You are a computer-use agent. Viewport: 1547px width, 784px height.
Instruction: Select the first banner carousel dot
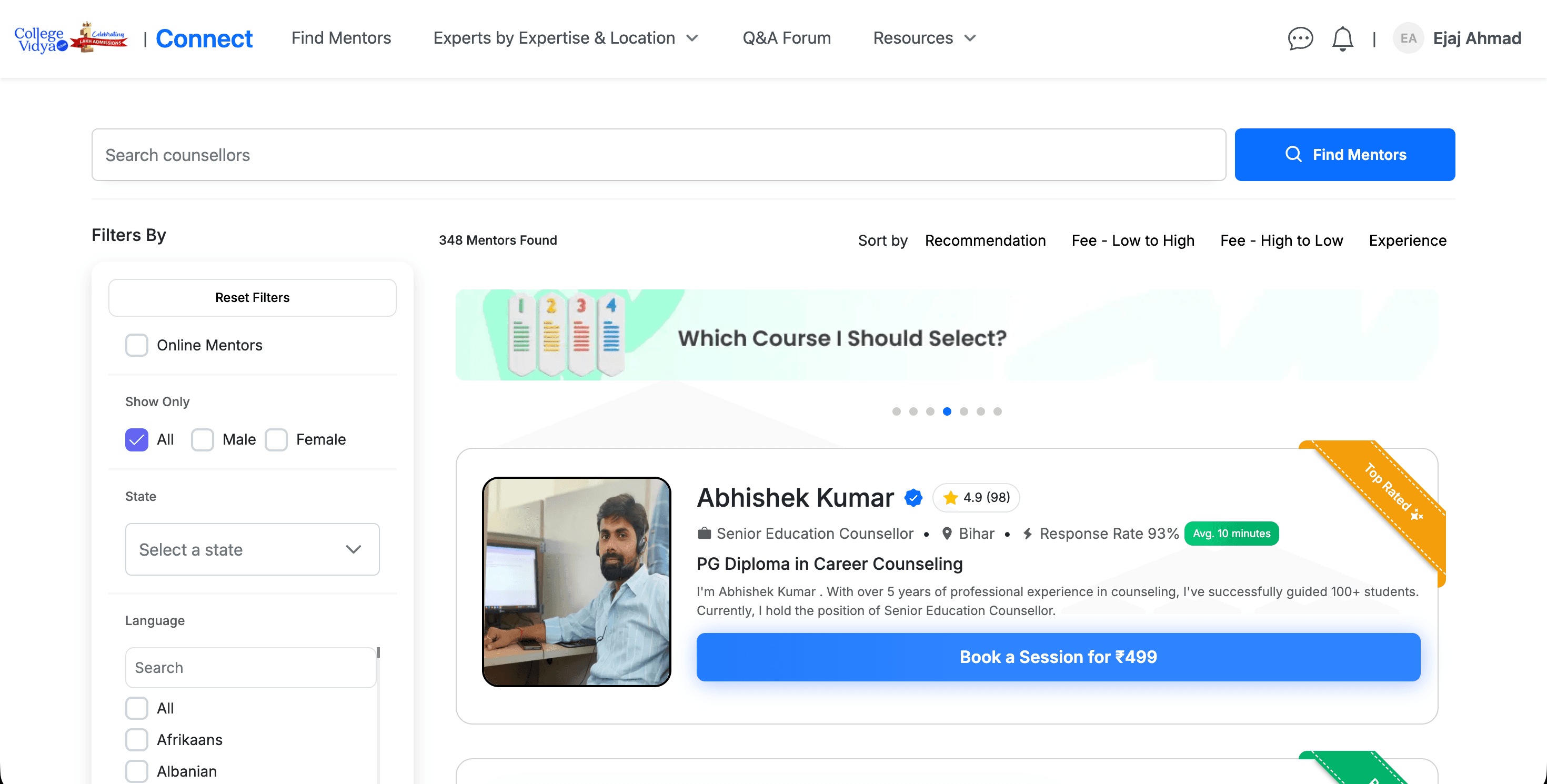(x=896, y=411)
